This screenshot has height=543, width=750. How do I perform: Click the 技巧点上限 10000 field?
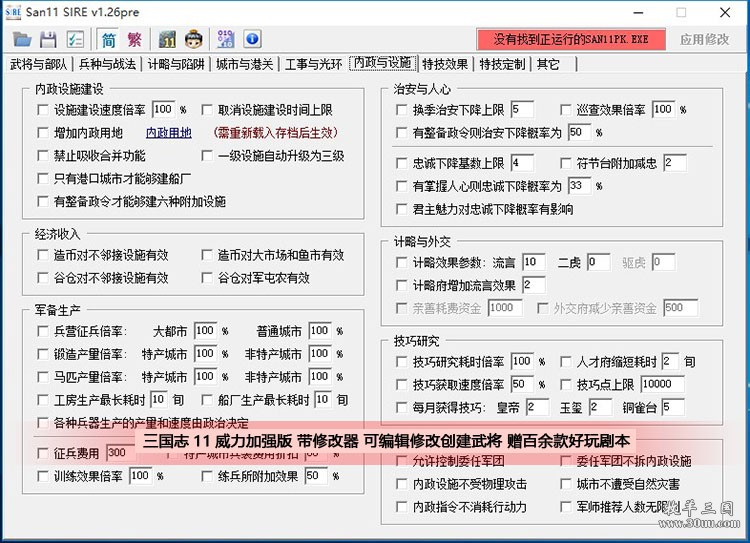[662, 384]
